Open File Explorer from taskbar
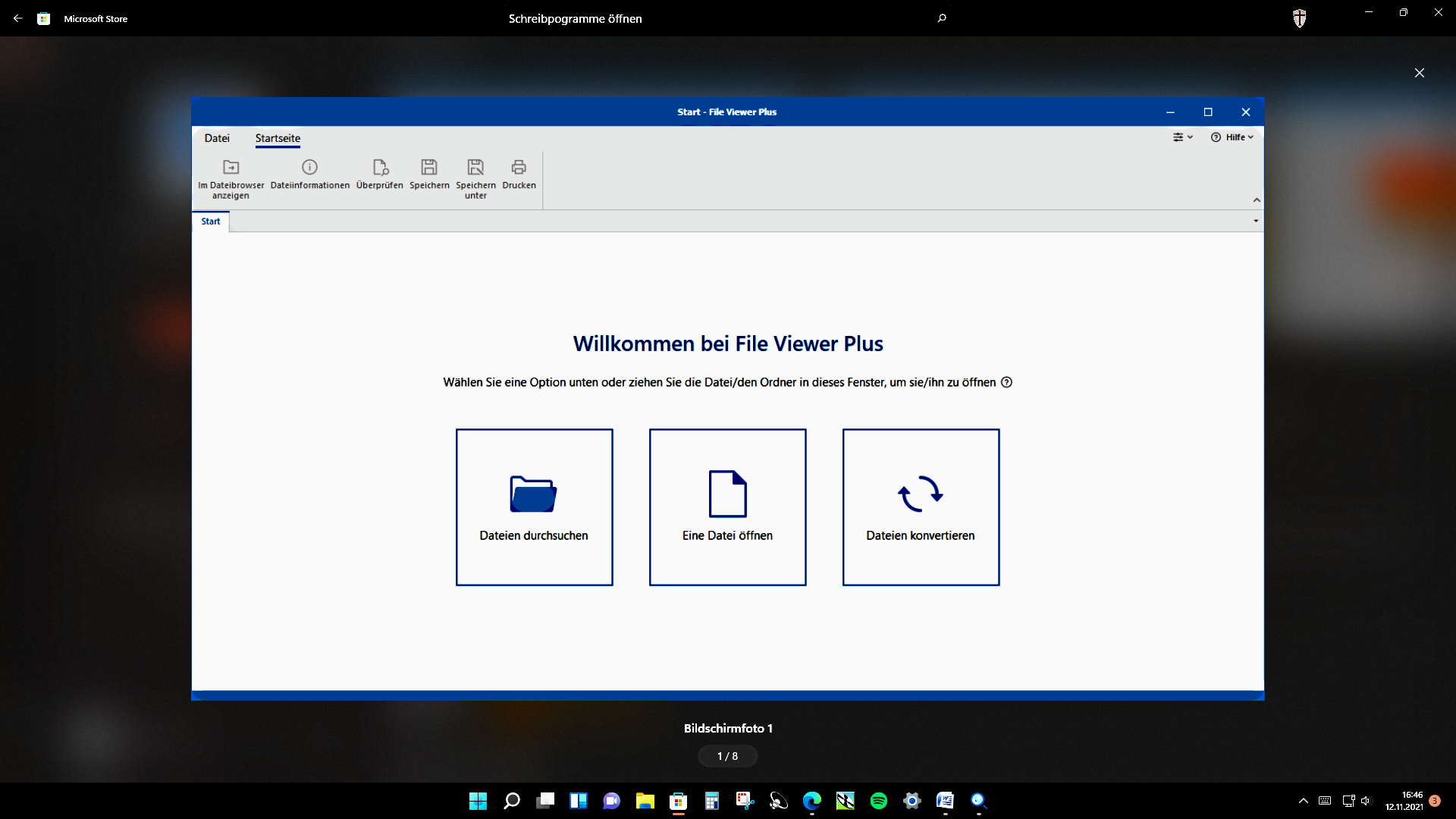The image size is (1456, 819). [x=645, y=801]
